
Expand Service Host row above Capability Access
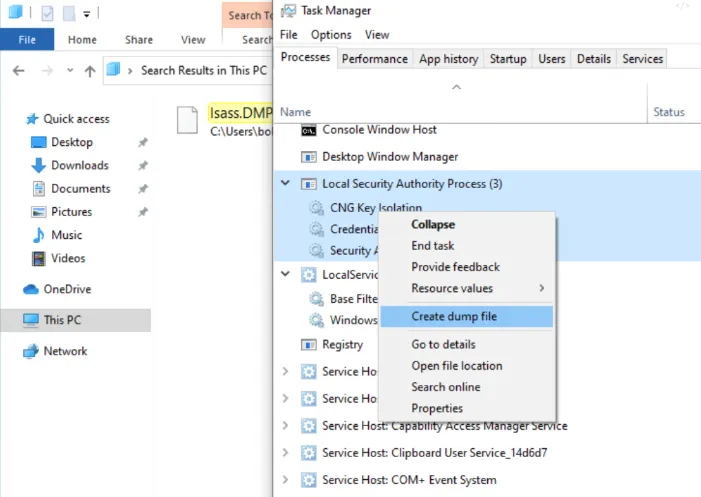pyautogui.click(x=285, y=399)
